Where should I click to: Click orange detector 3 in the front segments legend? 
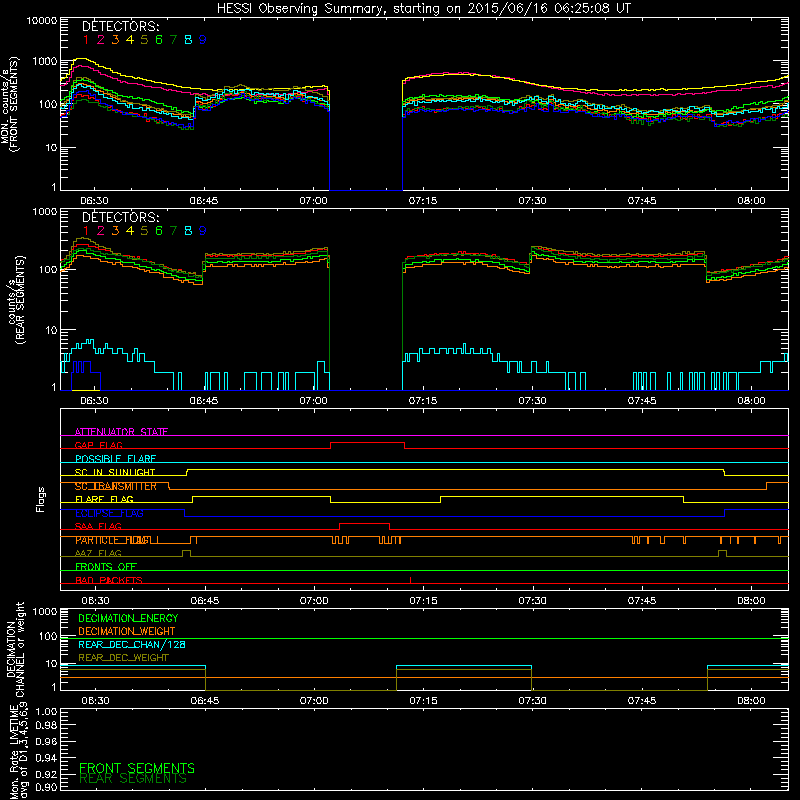[115, 40]
